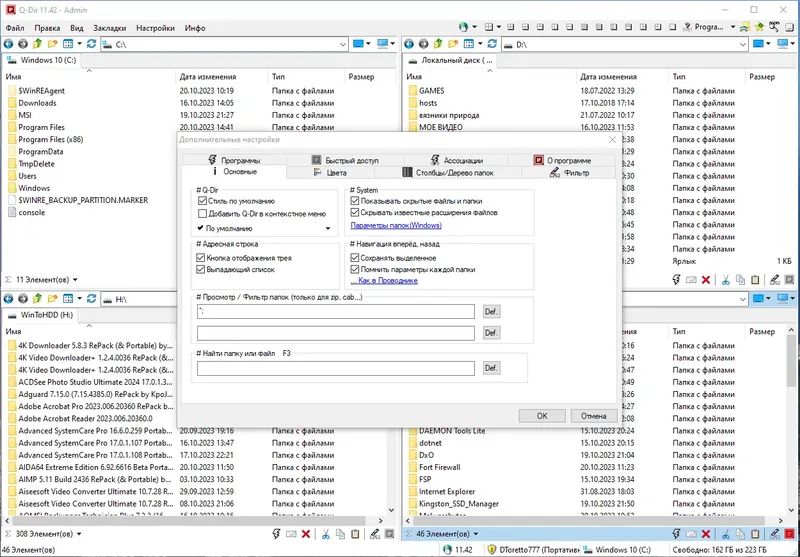Viewport: 800px width, 557px height.
Task: Click the paste clipboard icon in the D:\ pane footer
Action: tap(755, 280)
